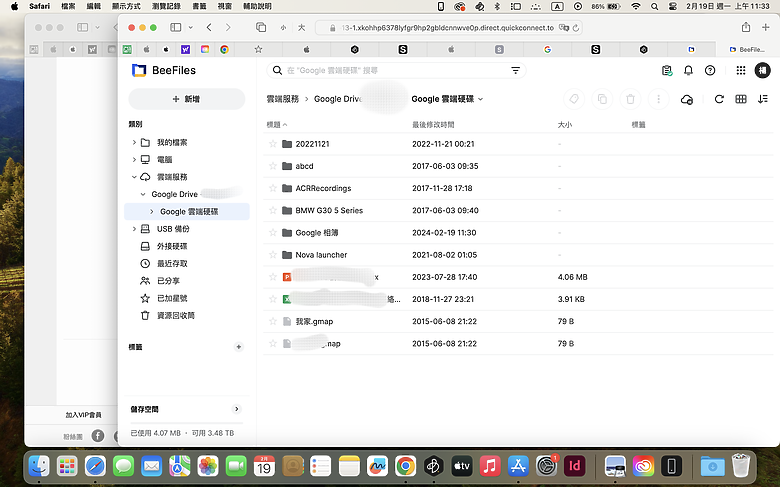The image size is (780, 487).
Task: Click the copy toolbar icon
Action: tap(602, 99)
